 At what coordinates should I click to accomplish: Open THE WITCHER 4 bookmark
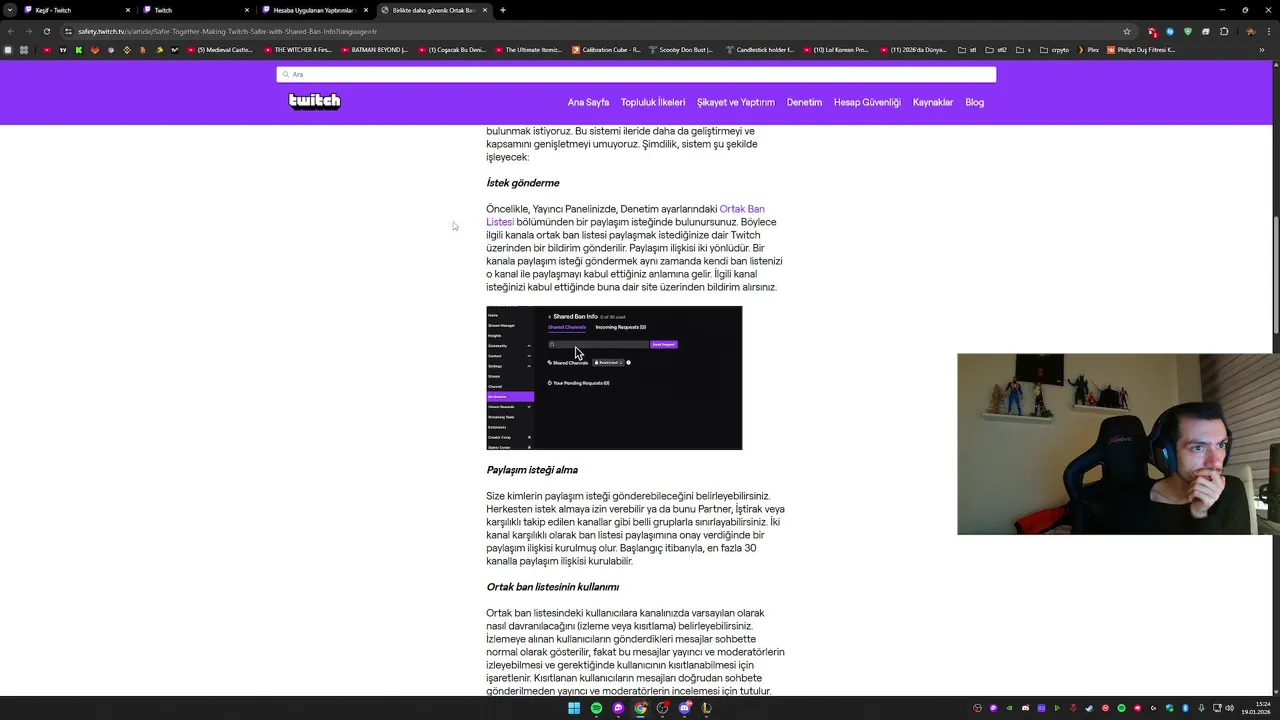[296, 49]
